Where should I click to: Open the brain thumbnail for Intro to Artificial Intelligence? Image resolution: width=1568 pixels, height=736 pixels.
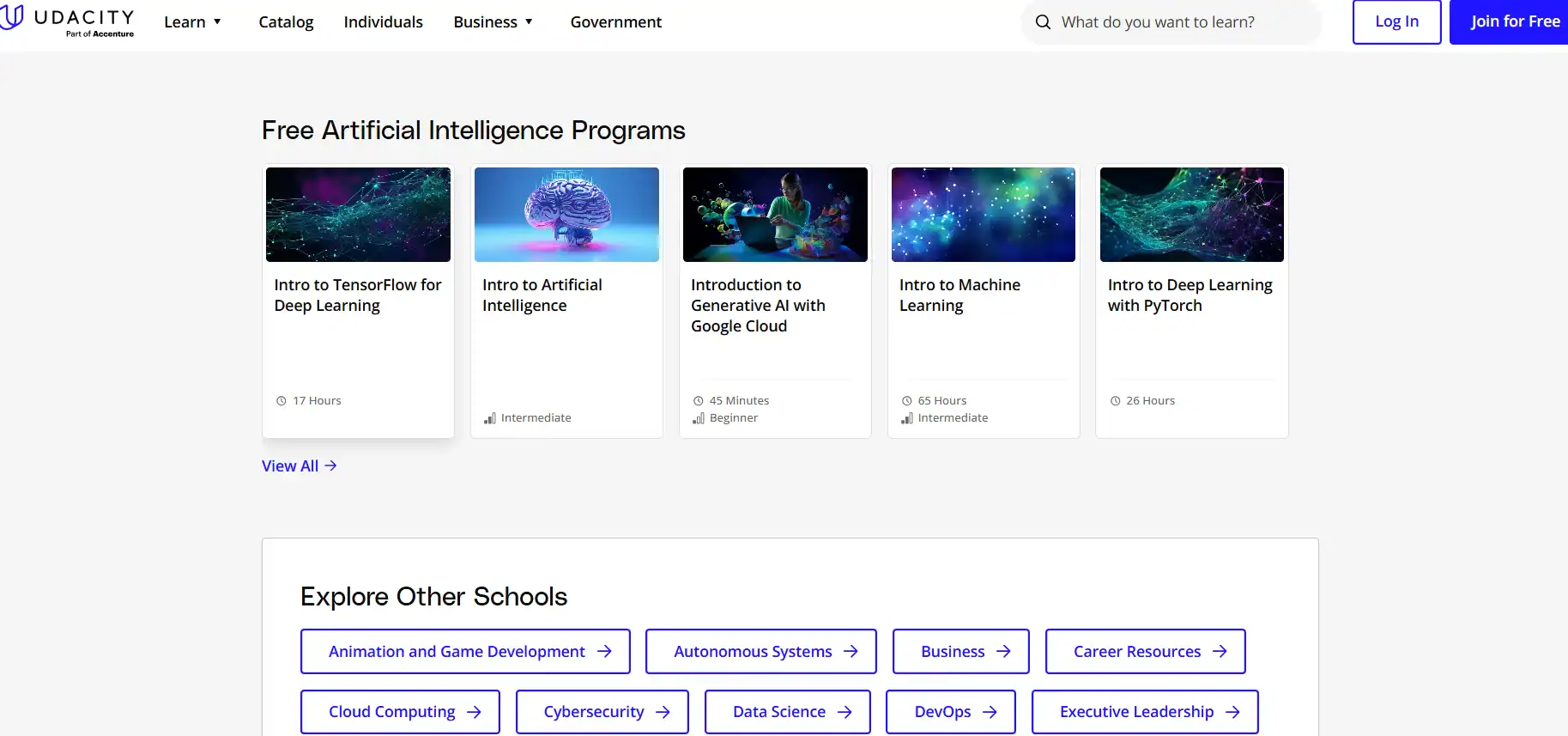click(x=566, y=215)
